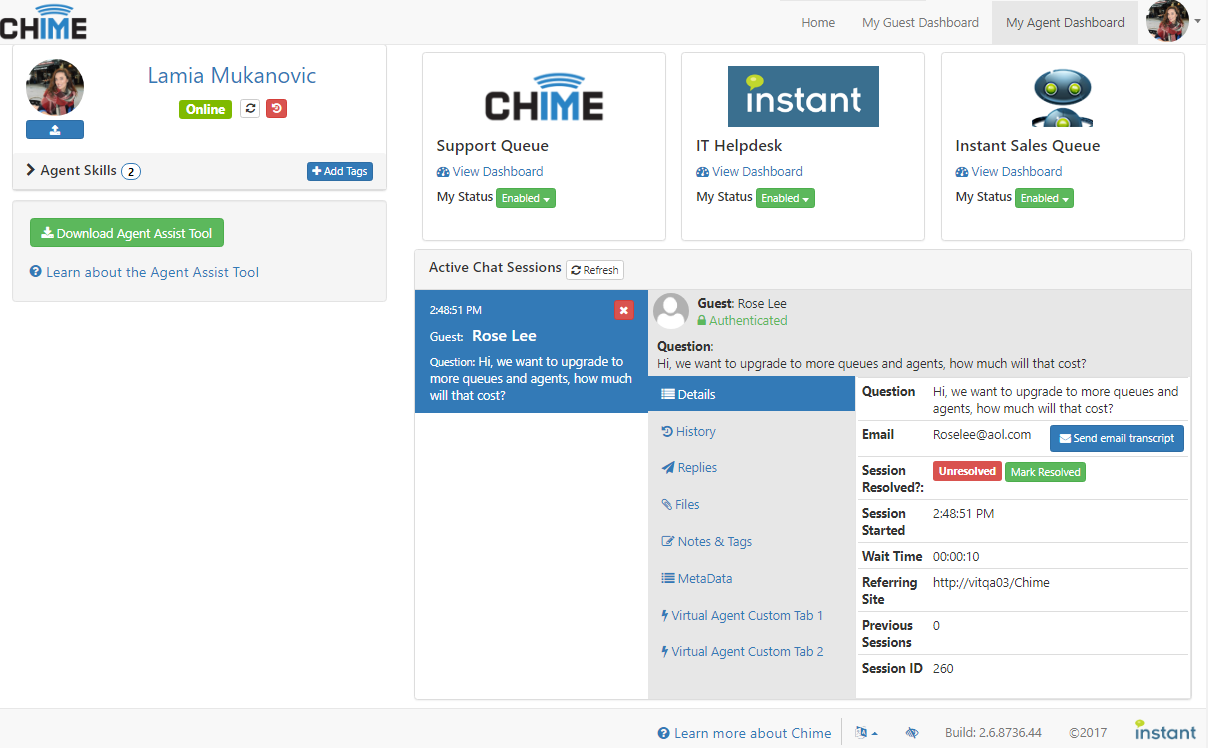Image resolution: width=1208 pixels, height=748 pixels.
Task: Toggle the green Online status badge
Action: [x=205, y=110]
